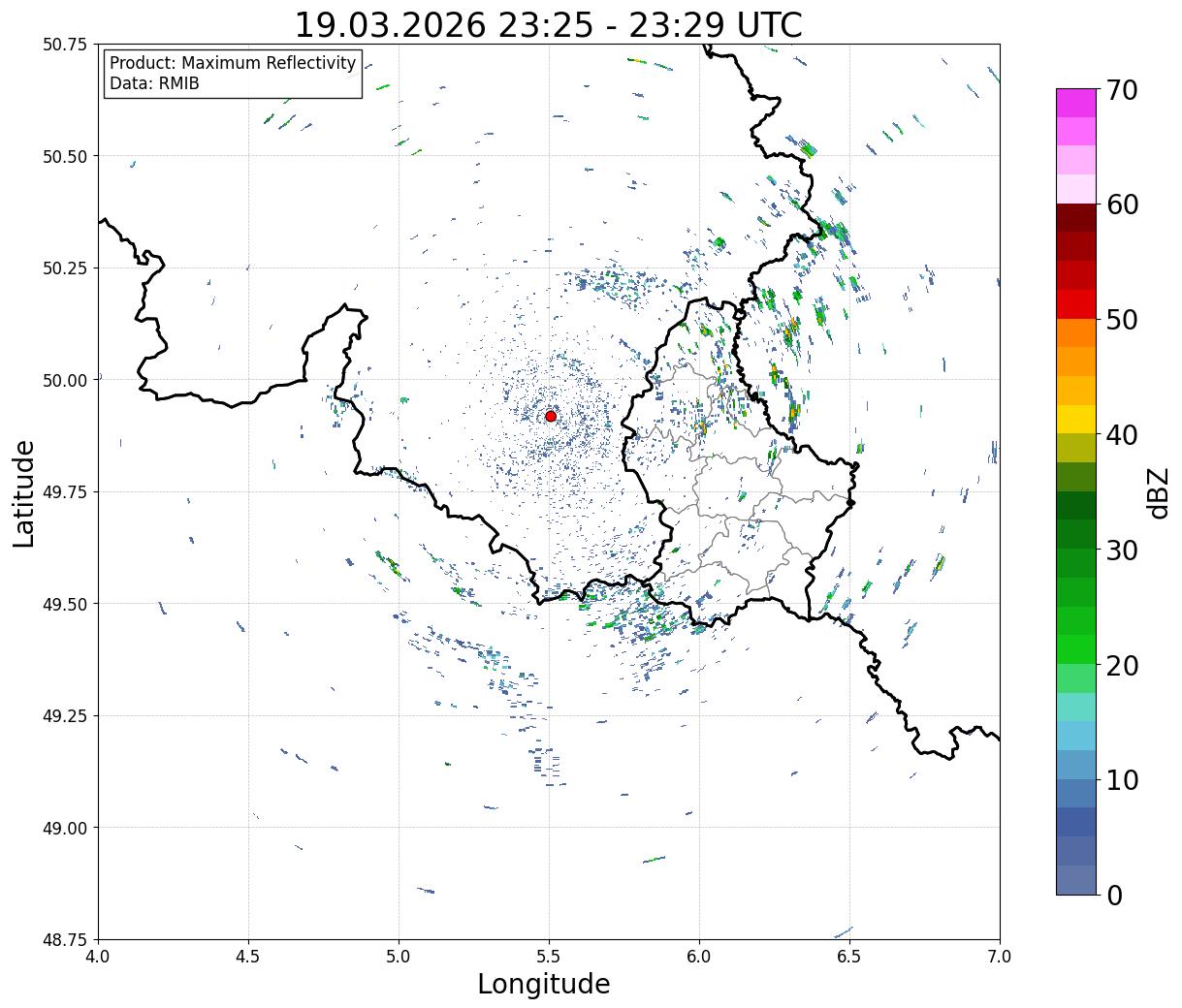The height and width of the screenshot is (1008, 1182).
Task: Click the 'Longitude' axis label
Action: coord(544,984)
